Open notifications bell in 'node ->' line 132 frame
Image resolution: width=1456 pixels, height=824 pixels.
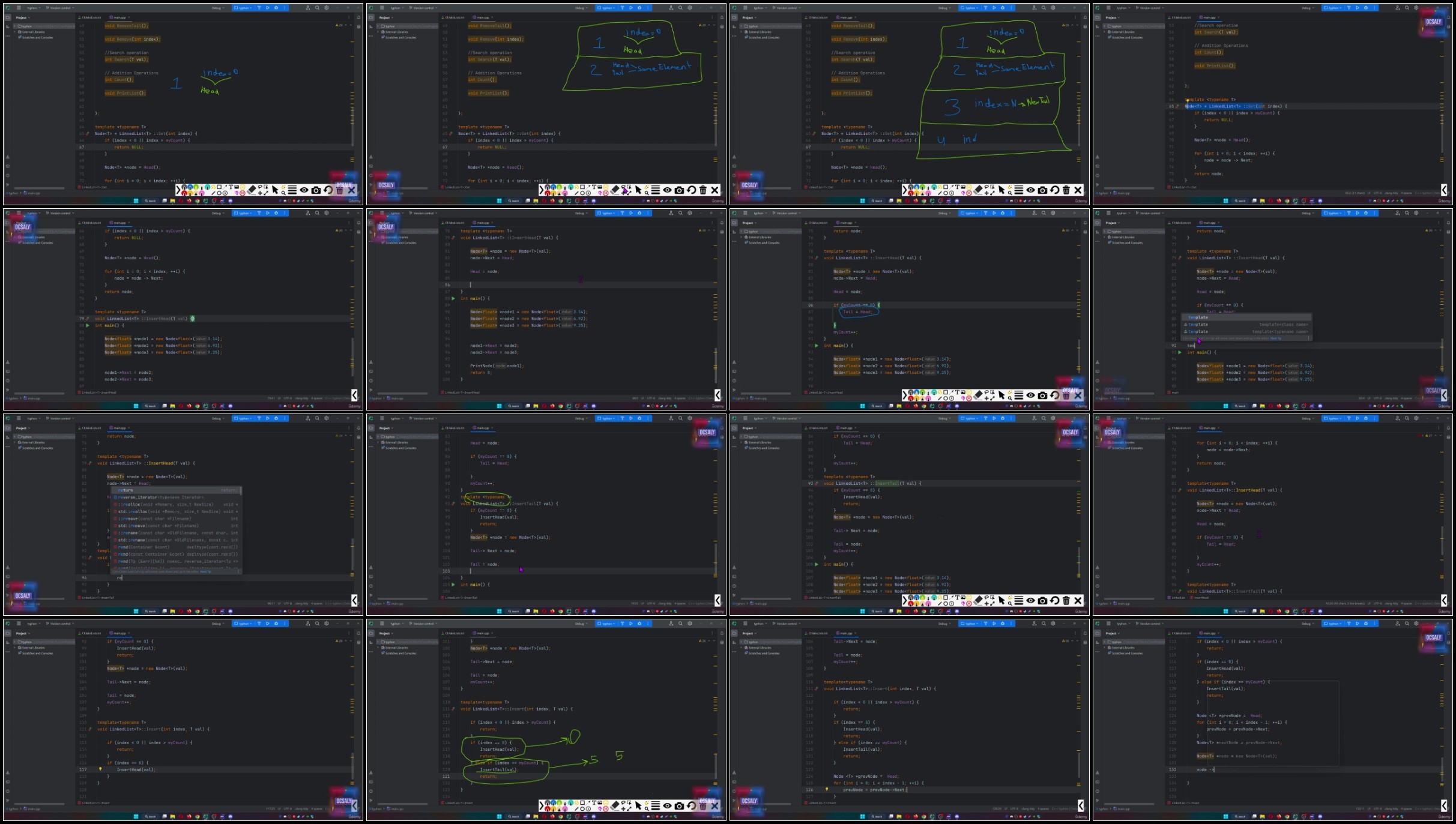coord(1448,633)
